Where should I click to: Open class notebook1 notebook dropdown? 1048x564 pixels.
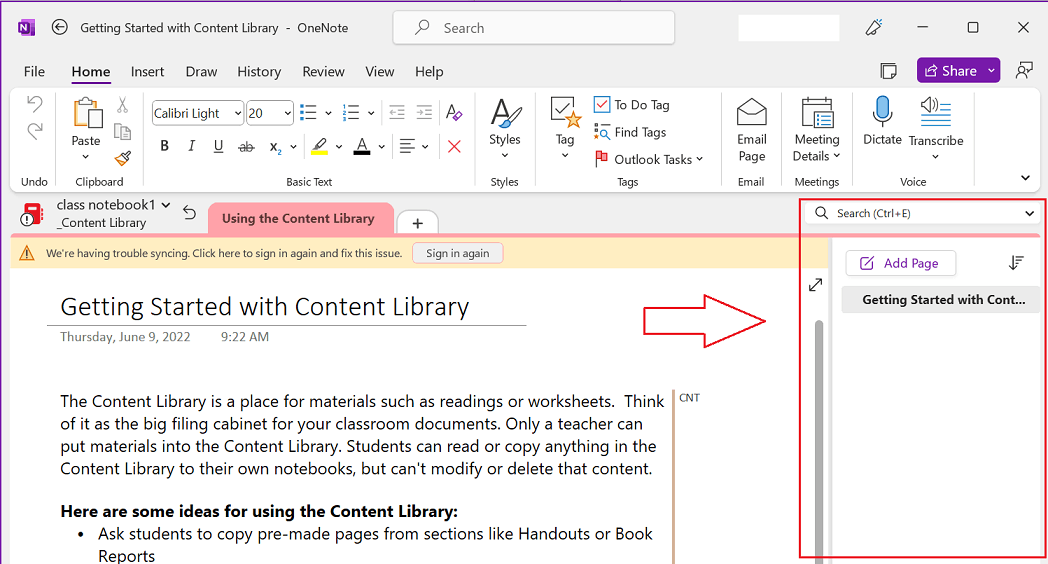pos(113,205)
